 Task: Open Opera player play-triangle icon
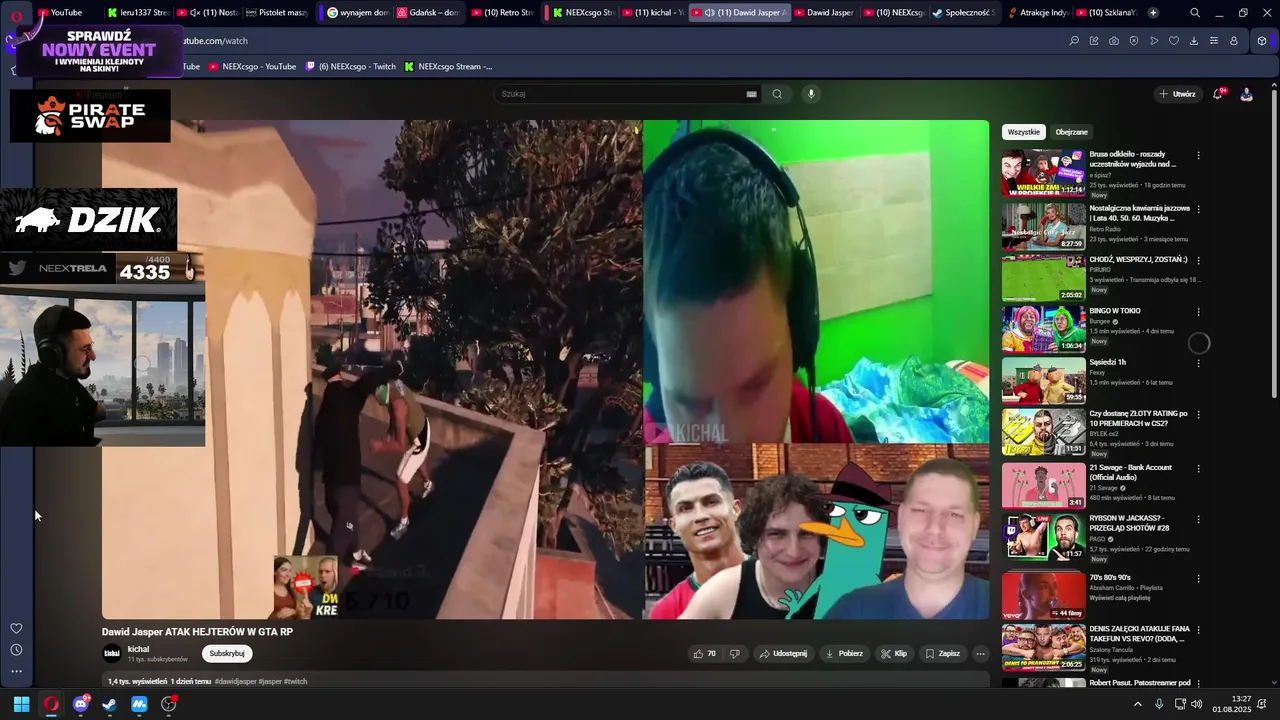[x=1154, y=41]
